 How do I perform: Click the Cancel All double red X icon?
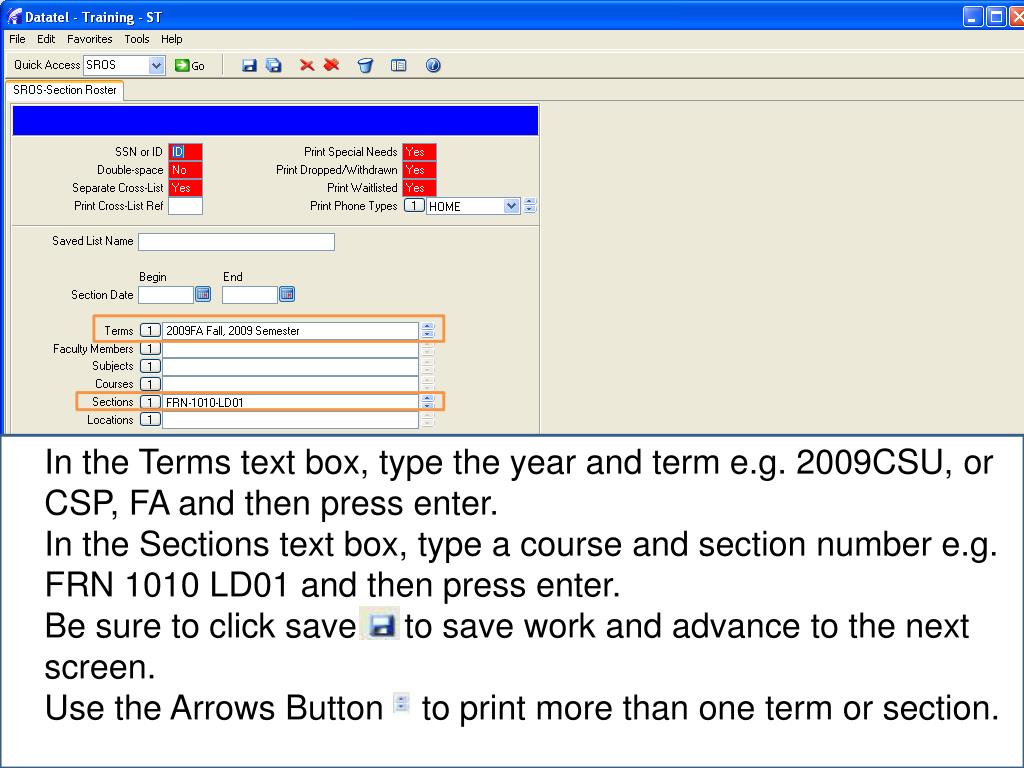tap(332, 65)
